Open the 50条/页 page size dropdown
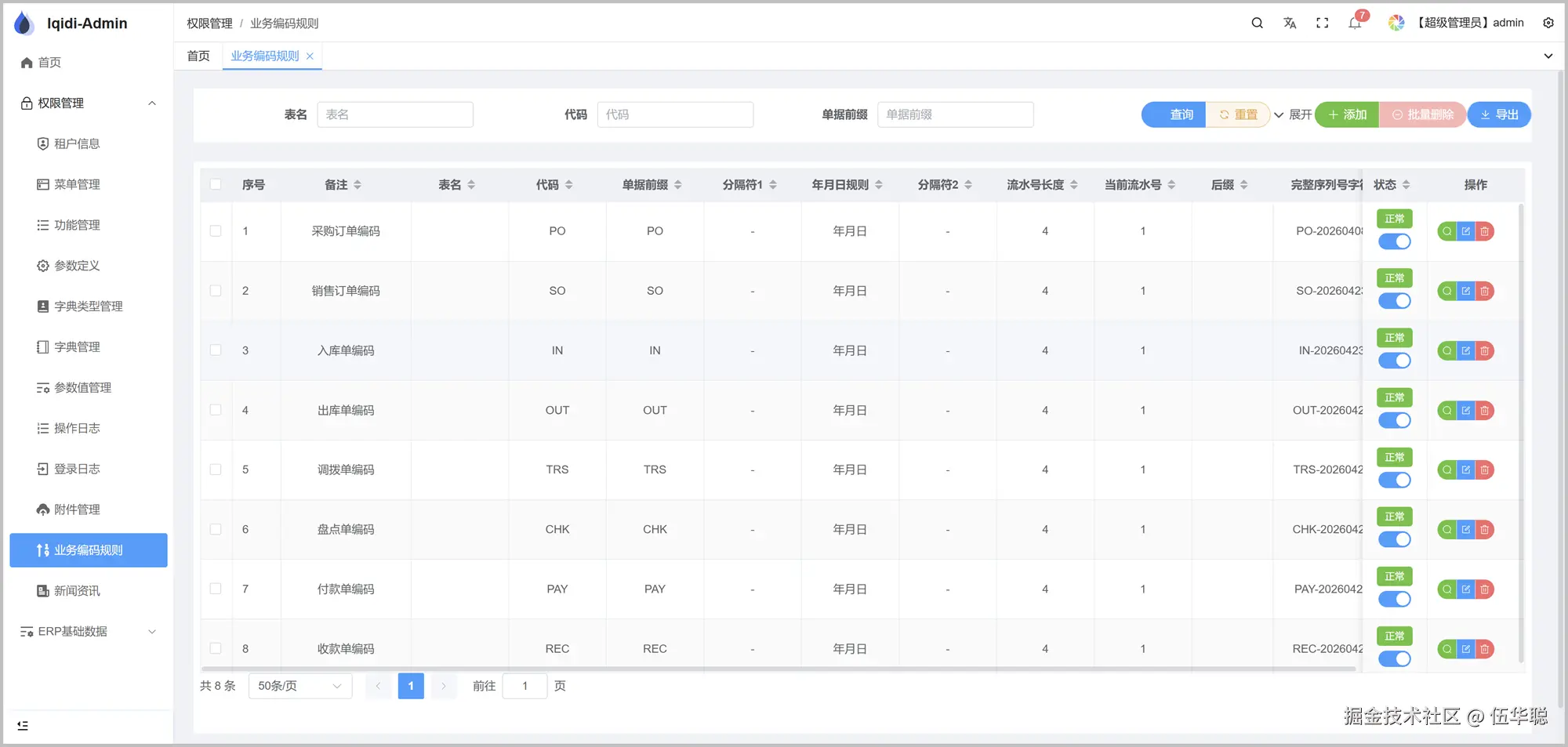Viewport: 1568px width, 747px height. click(300, 686)
